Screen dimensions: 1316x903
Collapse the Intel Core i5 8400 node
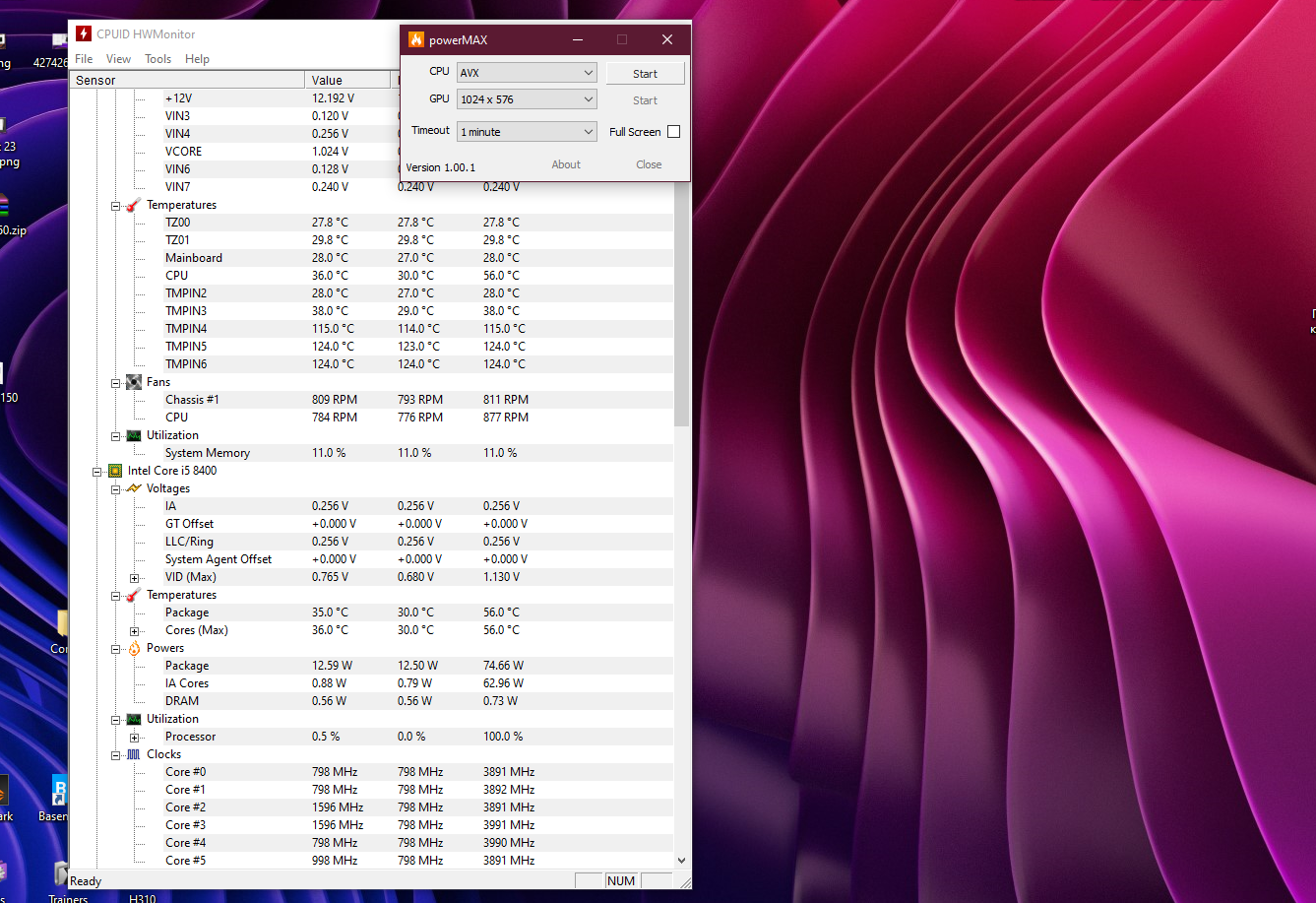coord(97,472)
